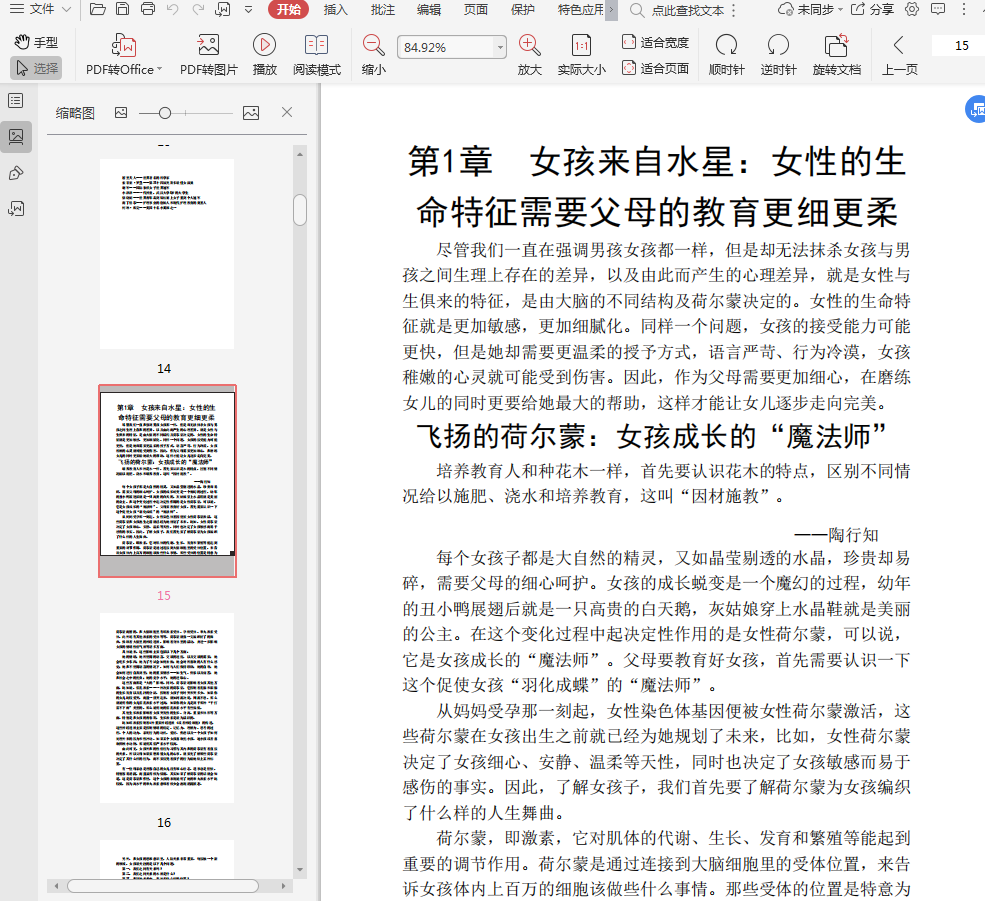Viewport: 985px width, 901px height.
Task: Click the thumbnail size slider handle
Action: [165, 113]
